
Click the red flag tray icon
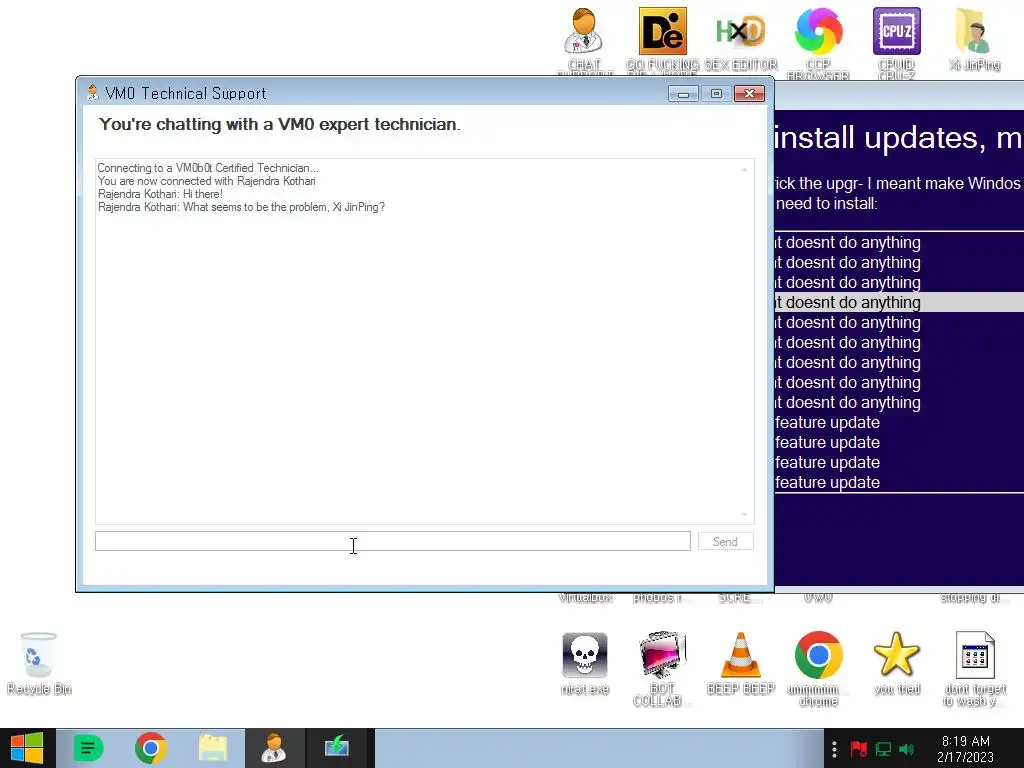(x=859, y=749)
